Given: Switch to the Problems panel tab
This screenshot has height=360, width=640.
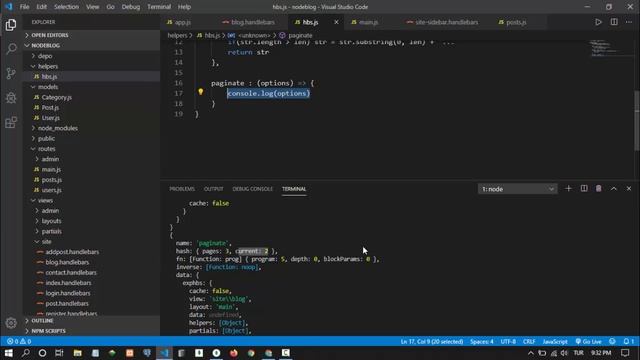Looking at the screenshot, I should [182, 189].
